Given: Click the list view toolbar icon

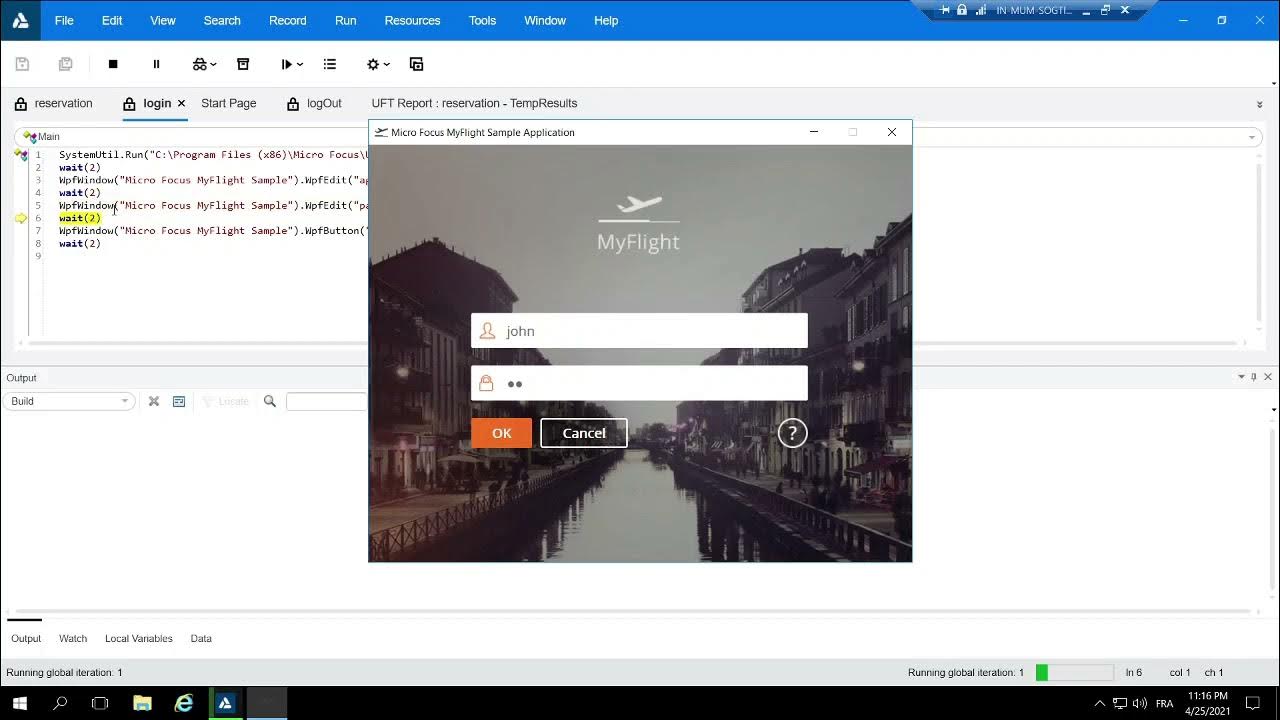Looking at the screenshot, I should point(330,64).
